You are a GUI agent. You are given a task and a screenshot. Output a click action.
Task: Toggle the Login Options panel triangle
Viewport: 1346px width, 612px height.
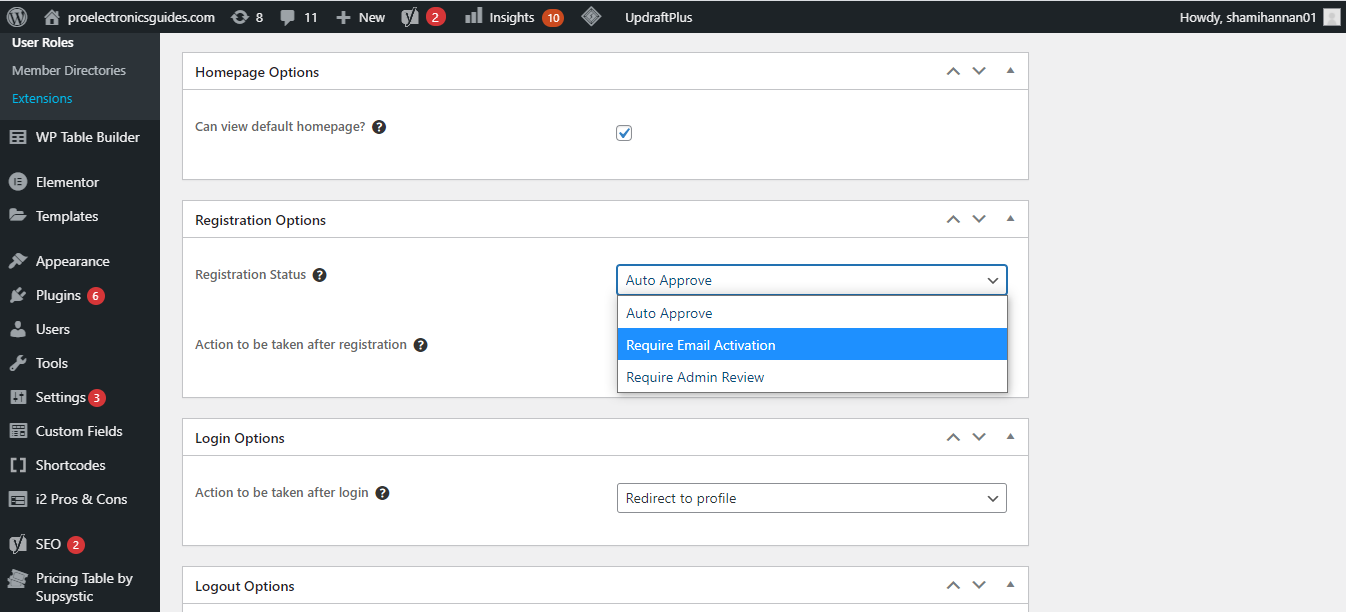[x=1010, y=437]
